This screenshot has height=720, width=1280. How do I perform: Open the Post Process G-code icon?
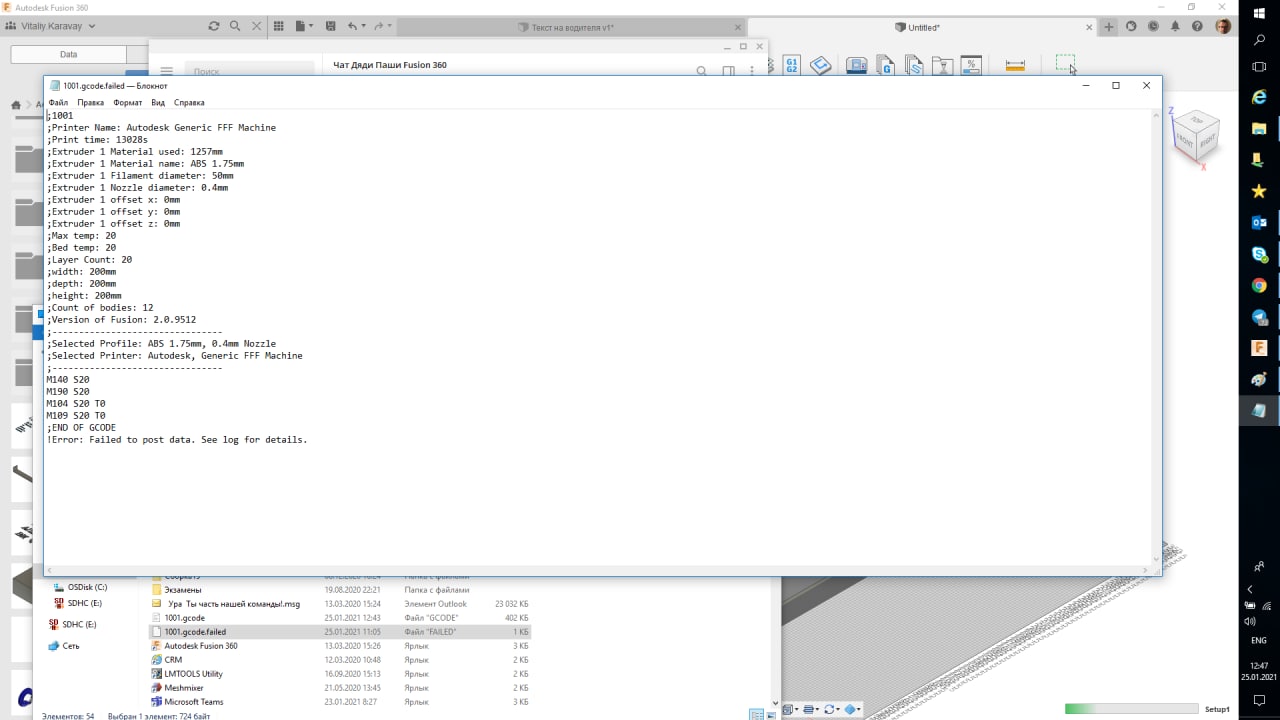point(885,66)
